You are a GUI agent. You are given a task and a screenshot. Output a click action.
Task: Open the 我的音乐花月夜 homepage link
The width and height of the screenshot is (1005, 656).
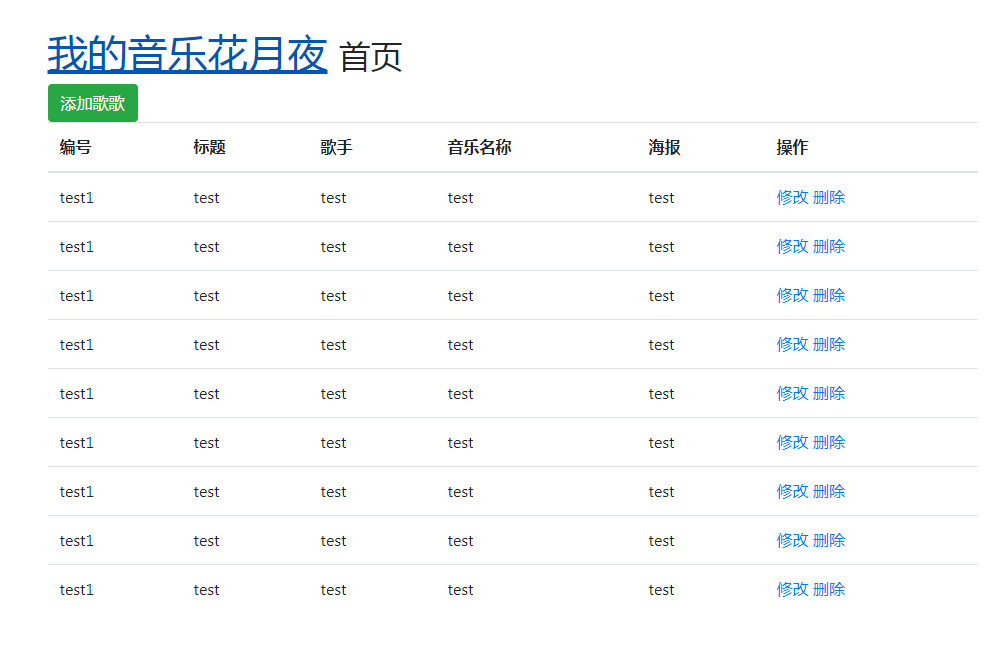[x=186, y=55]
